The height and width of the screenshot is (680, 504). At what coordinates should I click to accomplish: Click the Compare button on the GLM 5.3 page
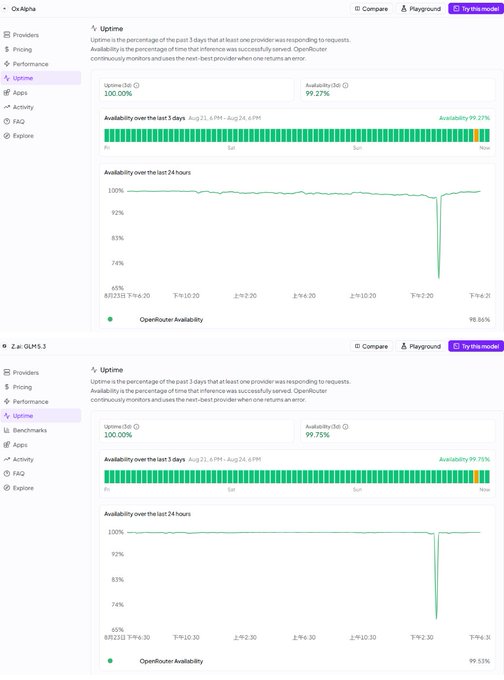coord(371,346)
